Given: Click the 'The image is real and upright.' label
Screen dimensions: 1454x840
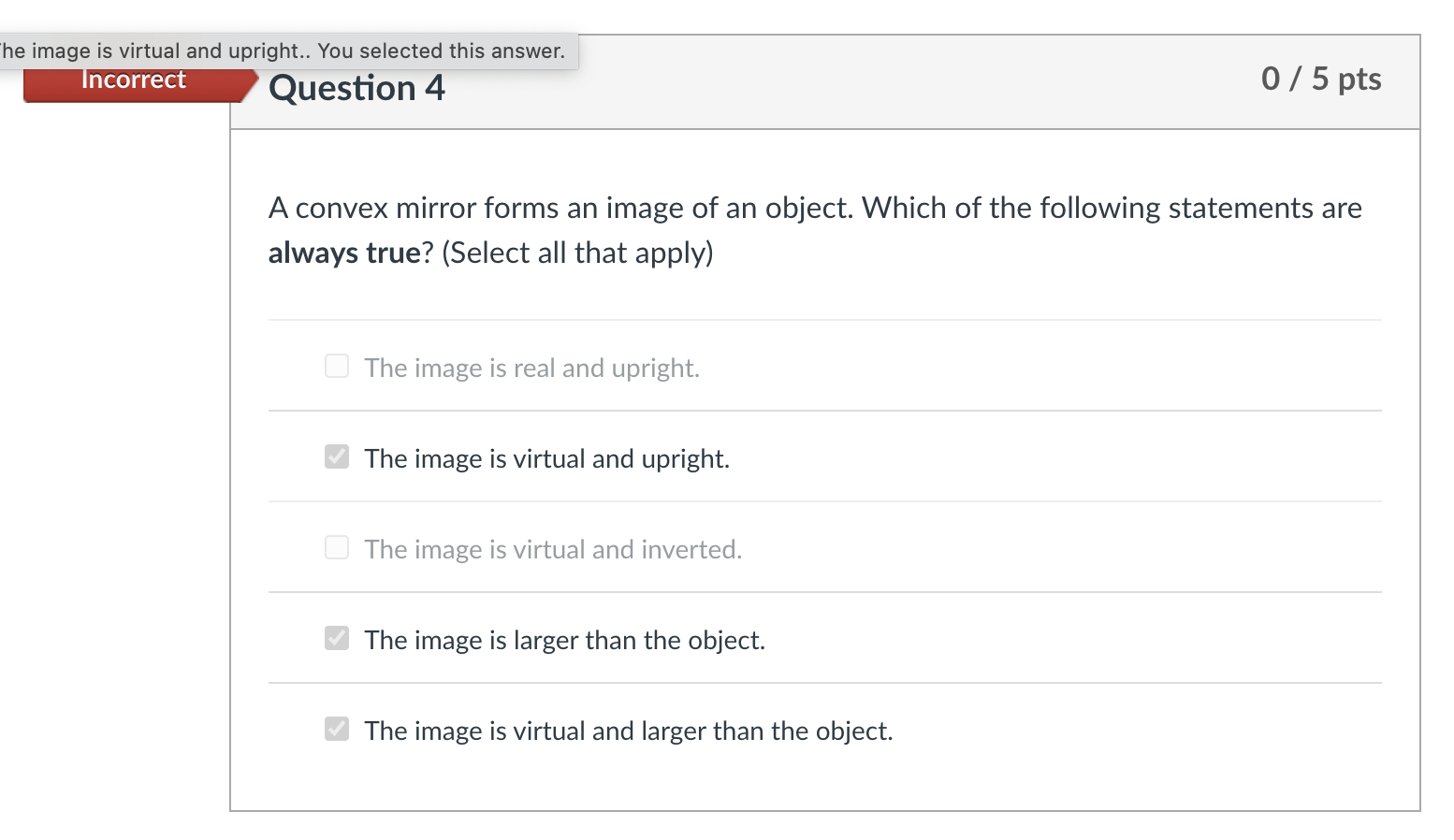Looking at the screenshot, I should [x=531, y=369].
